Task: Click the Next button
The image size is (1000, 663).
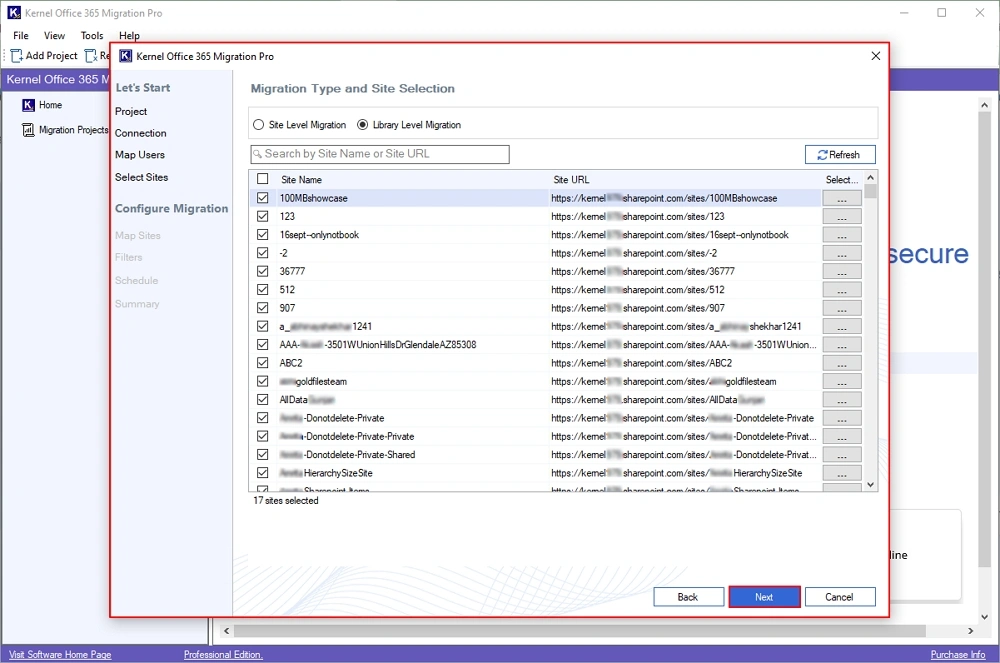Action: tap(764, 596)
